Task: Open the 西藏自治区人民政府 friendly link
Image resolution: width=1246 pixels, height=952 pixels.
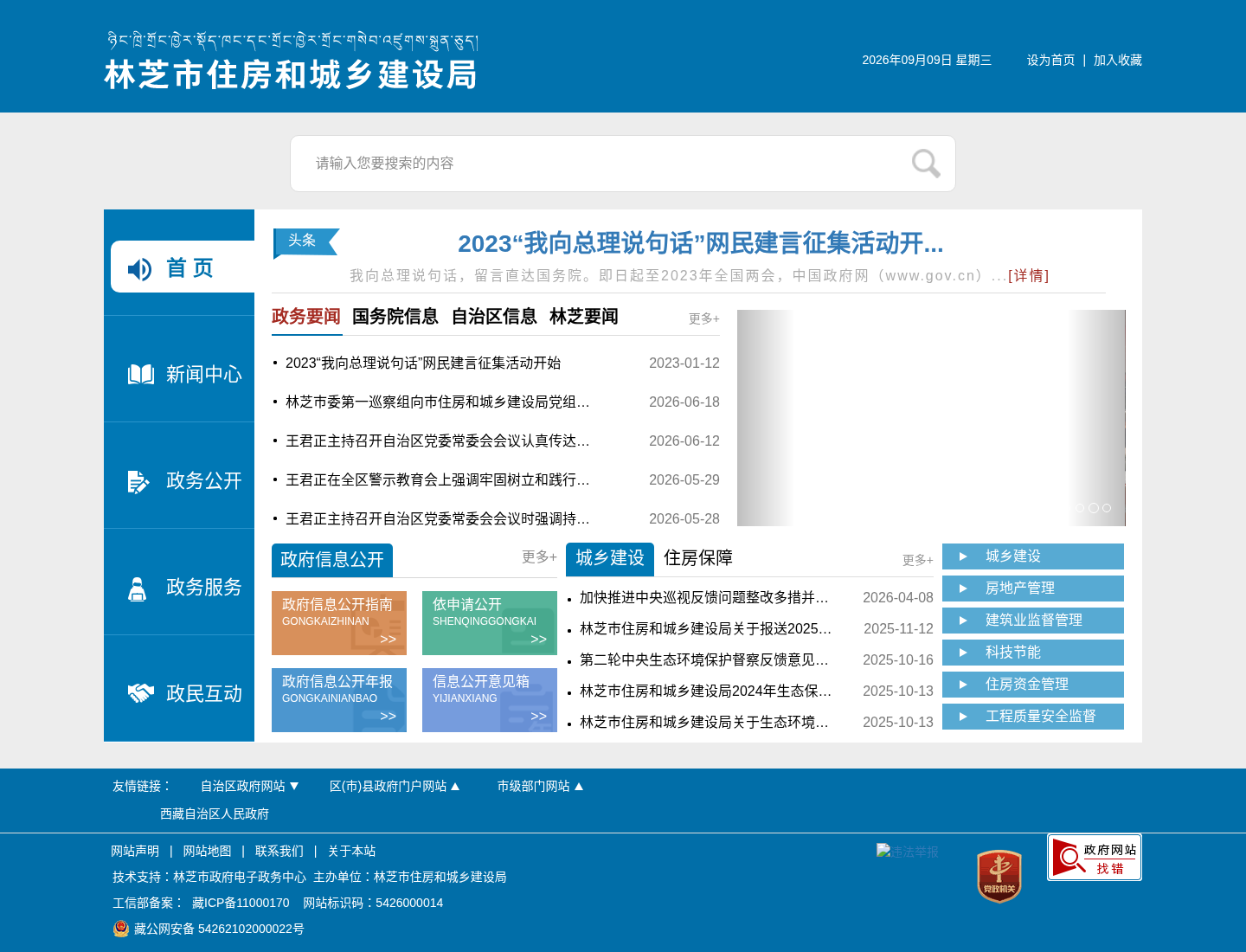Action: pos(215,814)
